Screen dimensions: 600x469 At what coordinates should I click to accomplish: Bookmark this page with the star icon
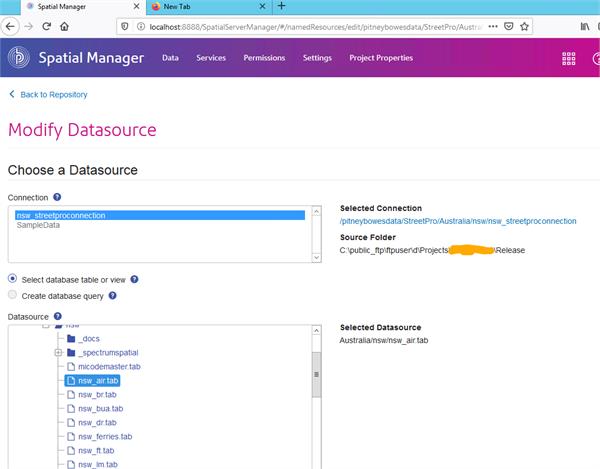coord(524,26)
